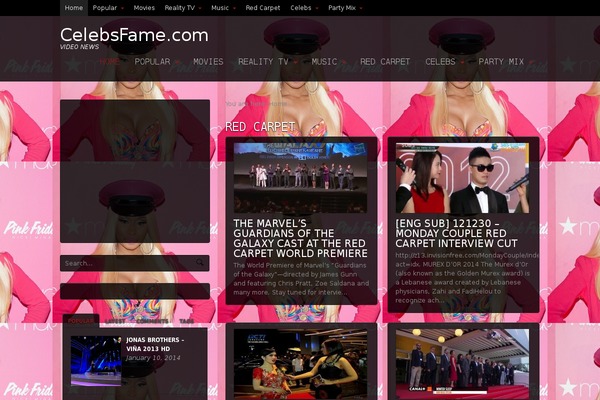The width and height of the screenshot is (600, 400).
Task: Open Guardians of the Galaxy premiere thumbnail
Action: click(300, 178)
